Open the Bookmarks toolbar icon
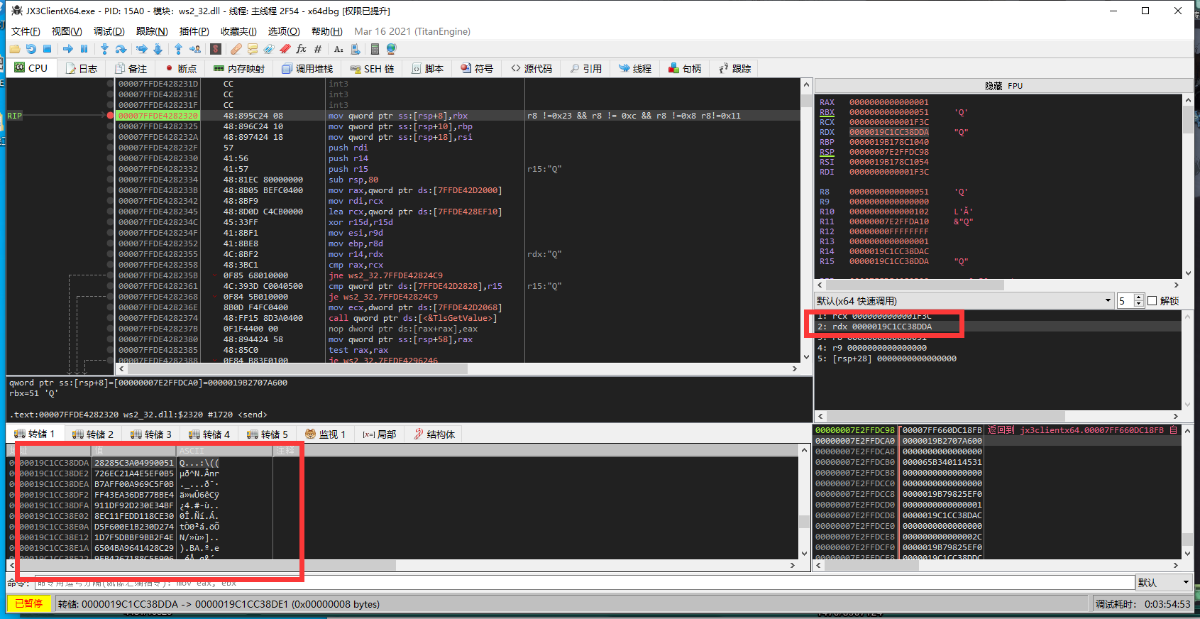The height and width of the screenshot is (619, 1200). click(285, 48)
